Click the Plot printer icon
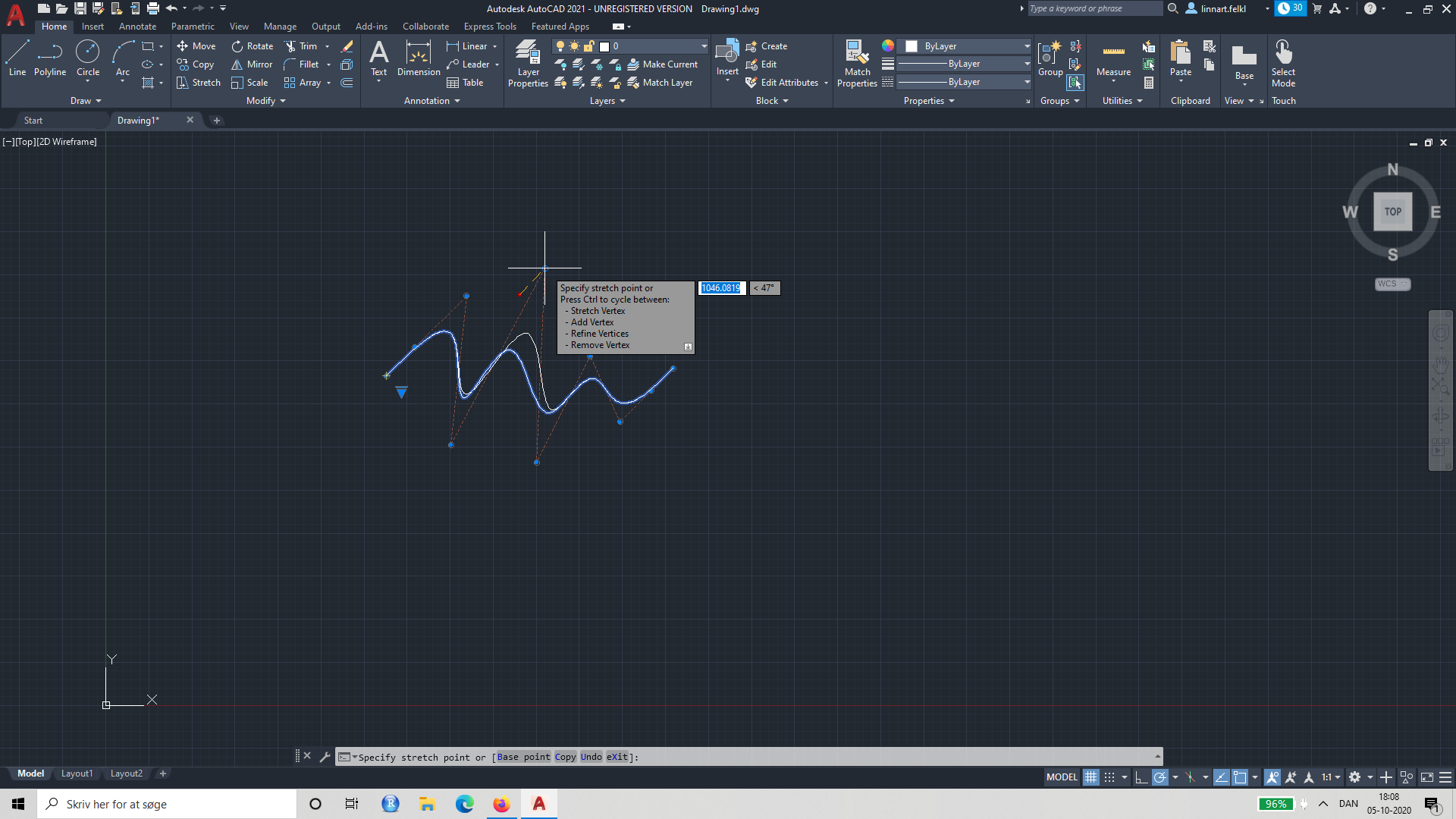Image resolution: width=1456 pixels, height=819 pixels. pyautogui.click(x=153, y=8)
